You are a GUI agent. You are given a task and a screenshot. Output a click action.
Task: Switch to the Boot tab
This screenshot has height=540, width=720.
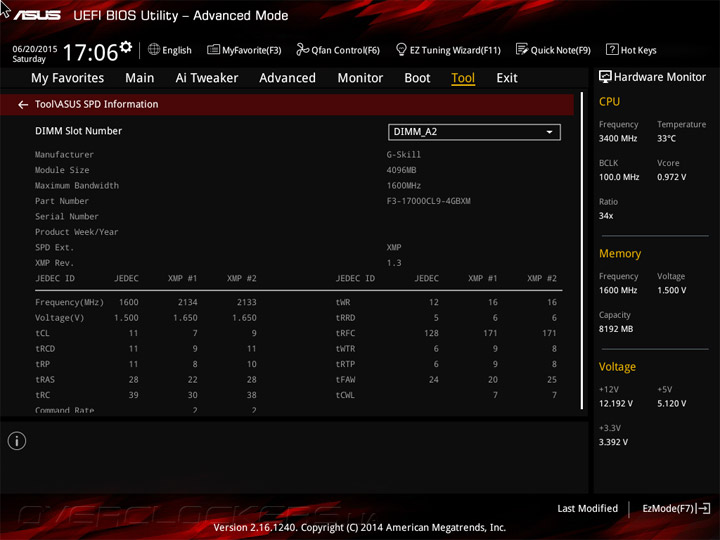pos(417,78)
